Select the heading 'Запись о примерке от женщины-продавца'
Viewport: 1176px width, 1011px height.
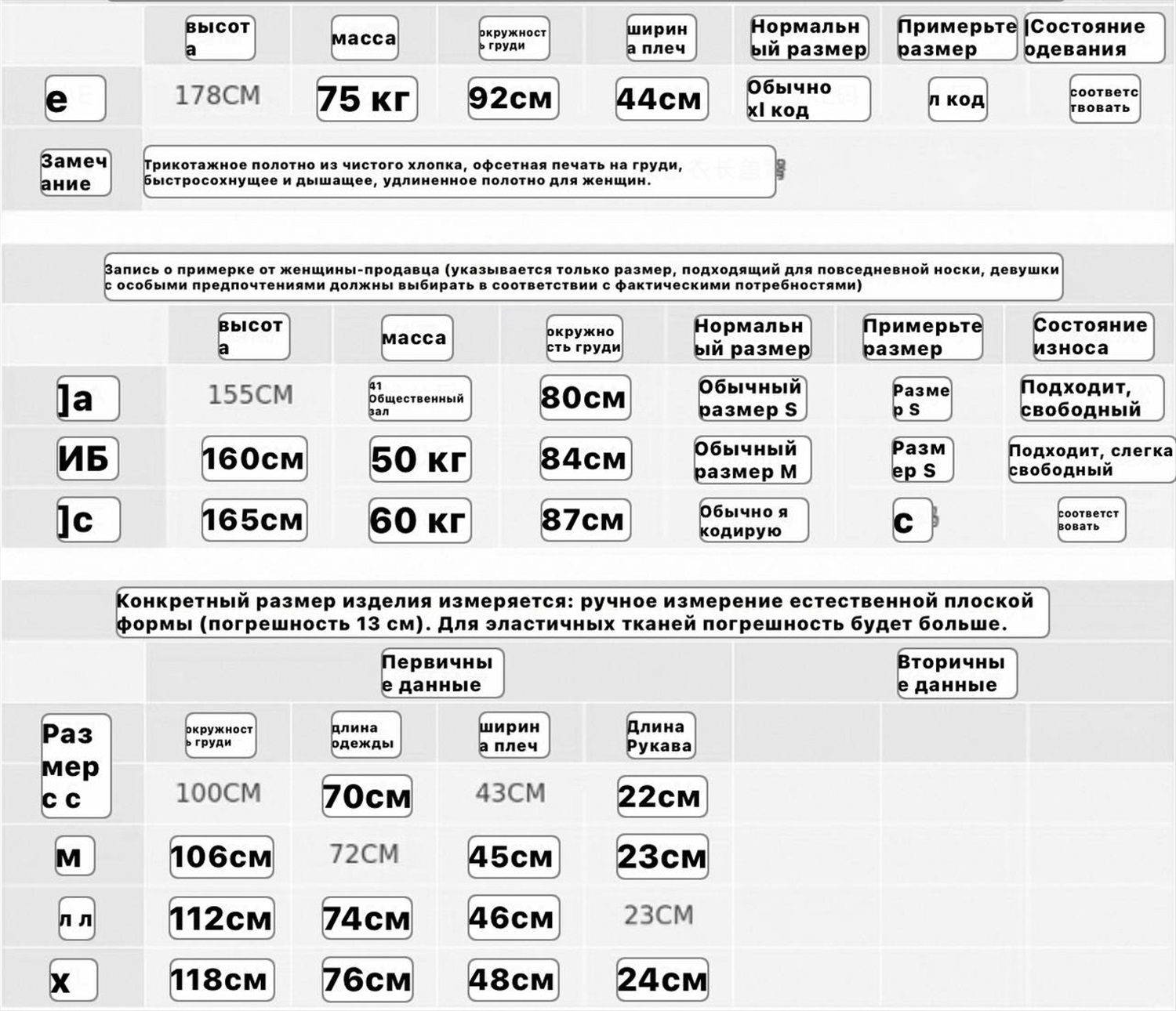pyautogui.click(x=583, y=277)
